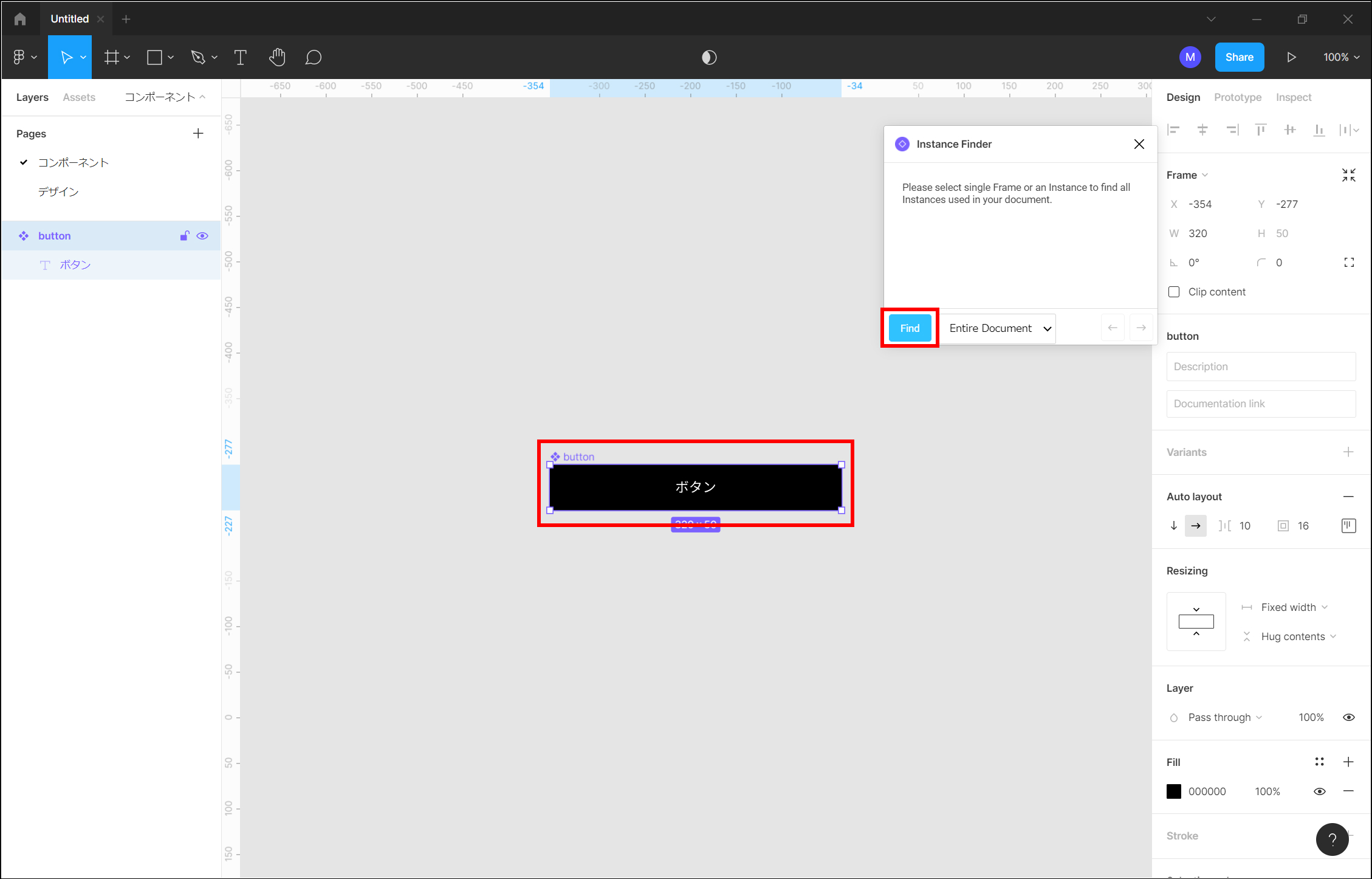Enable the Clip content checkbox
Image resolution: width=1372 pixels, height=879 pixels.
click(1174, 292)
